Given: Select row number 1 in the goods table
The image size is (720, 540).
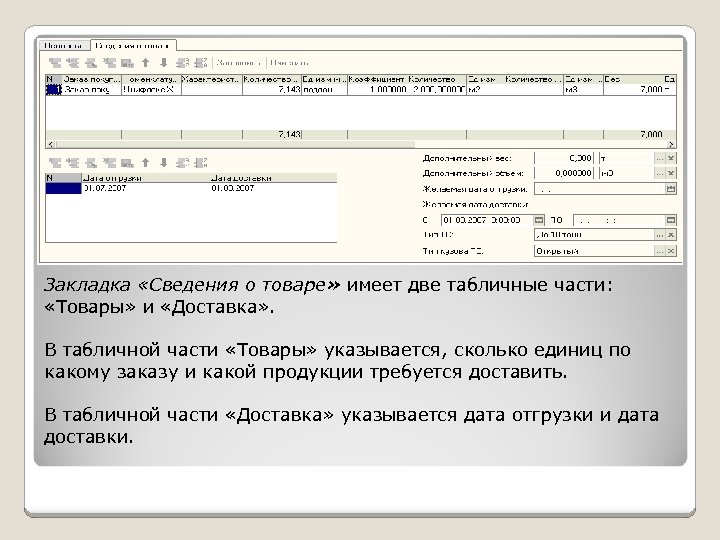Looking at the screenshot, I should pos(54,90).
